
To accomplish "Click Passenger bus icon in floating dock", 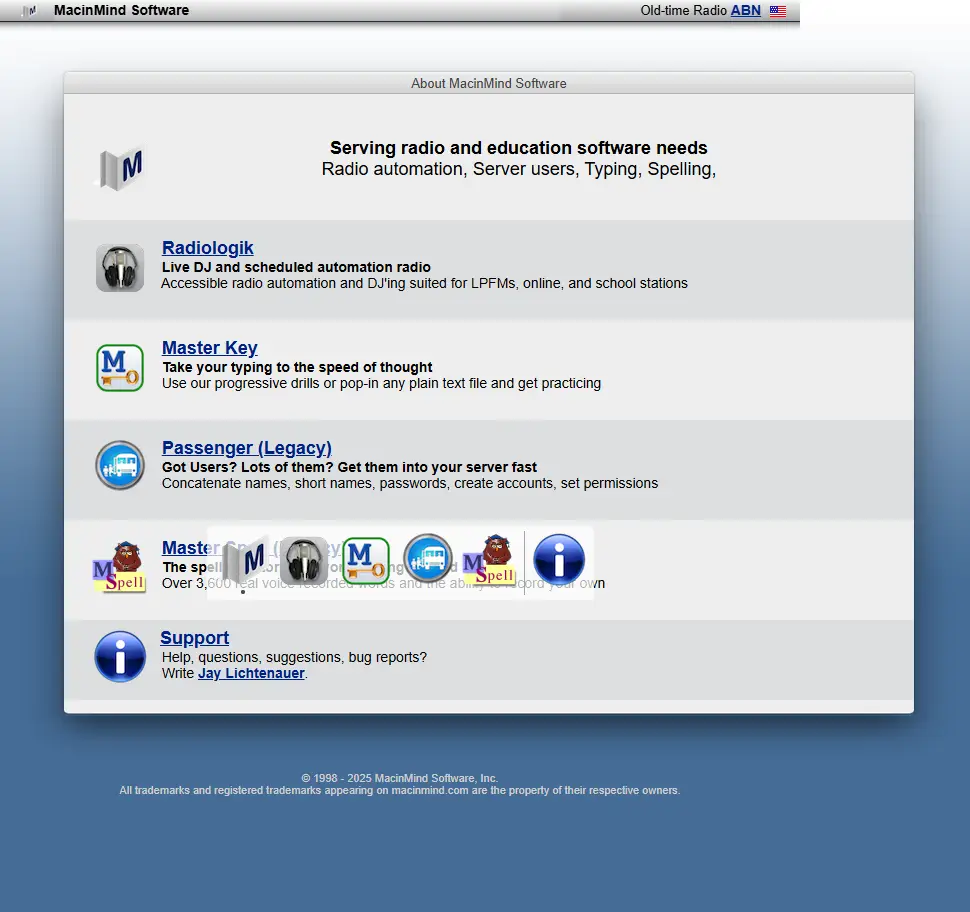I will pyautogui.click(x=428, y=559).
